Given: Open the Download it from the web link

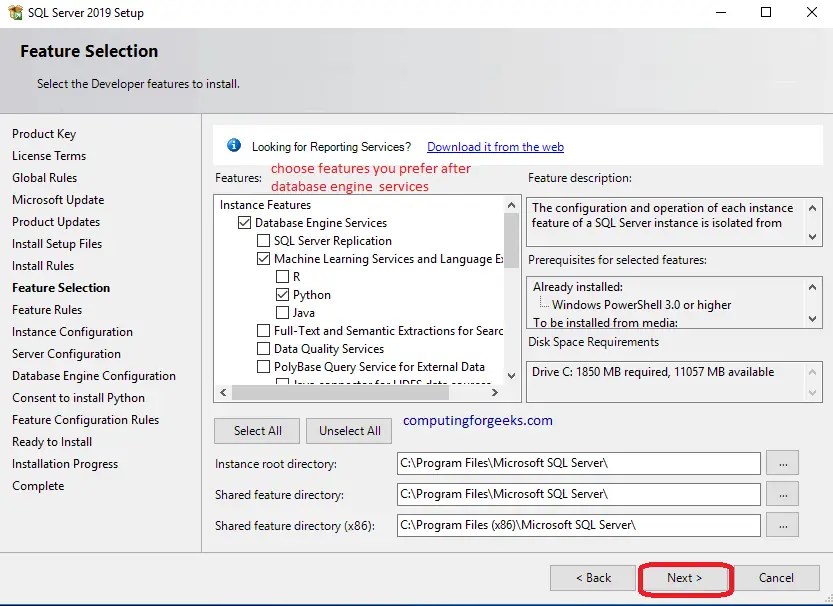Looking at the screenshot, I should [x=495, y=146].
